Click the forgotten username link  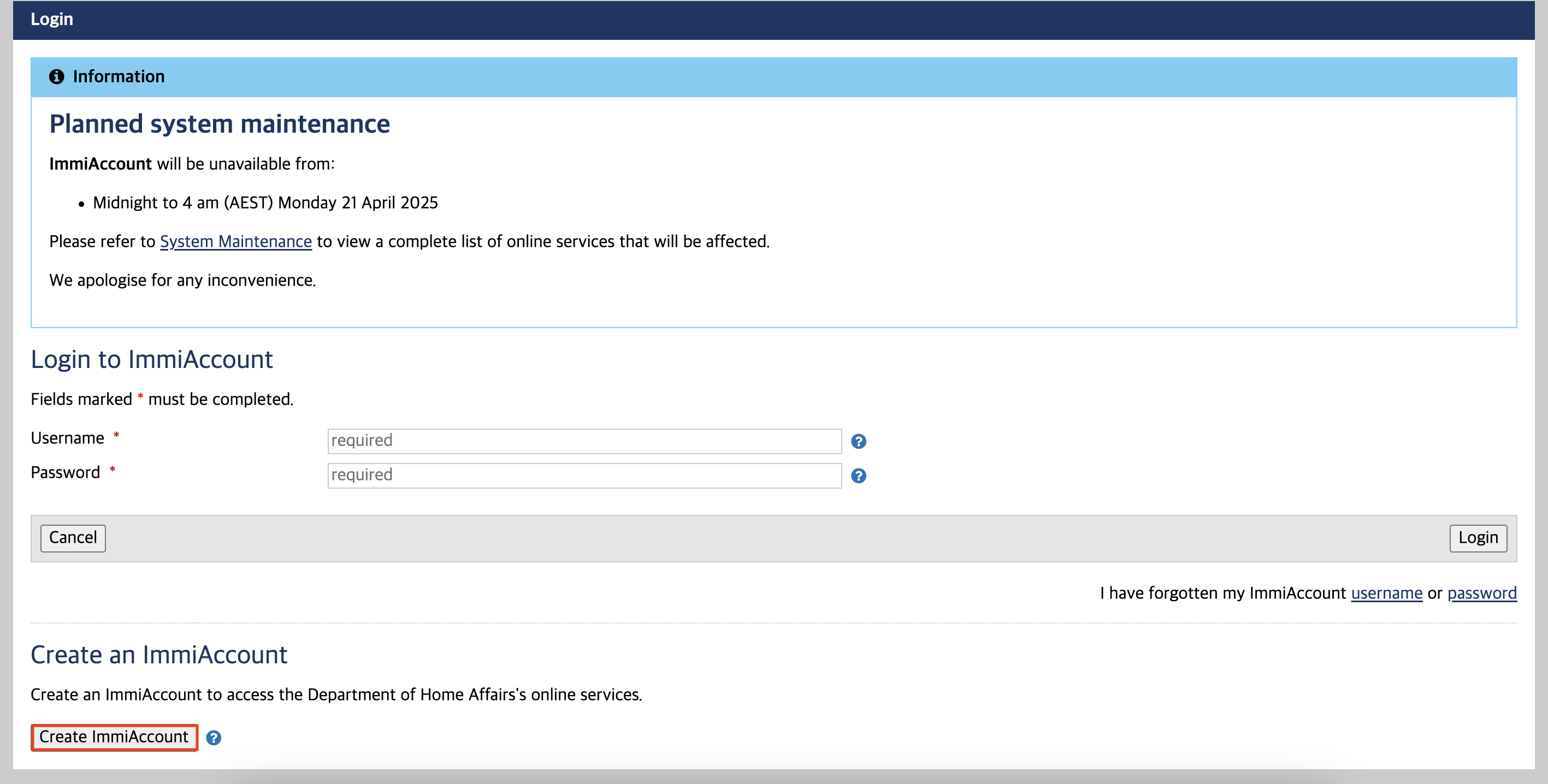[1386, 593]
